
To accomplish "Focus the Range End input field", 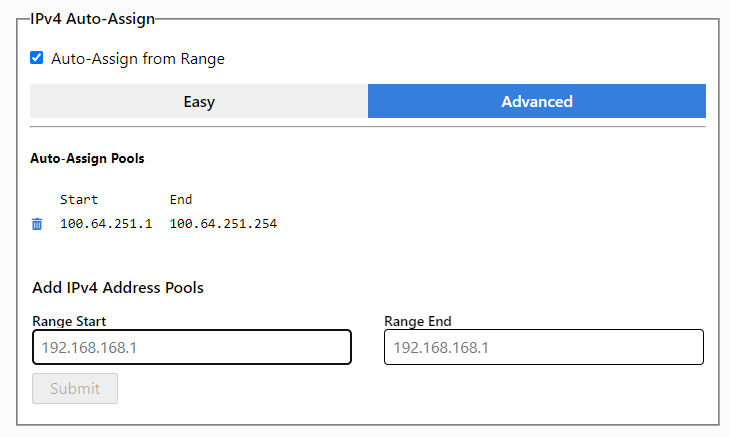I will [543, 347].
